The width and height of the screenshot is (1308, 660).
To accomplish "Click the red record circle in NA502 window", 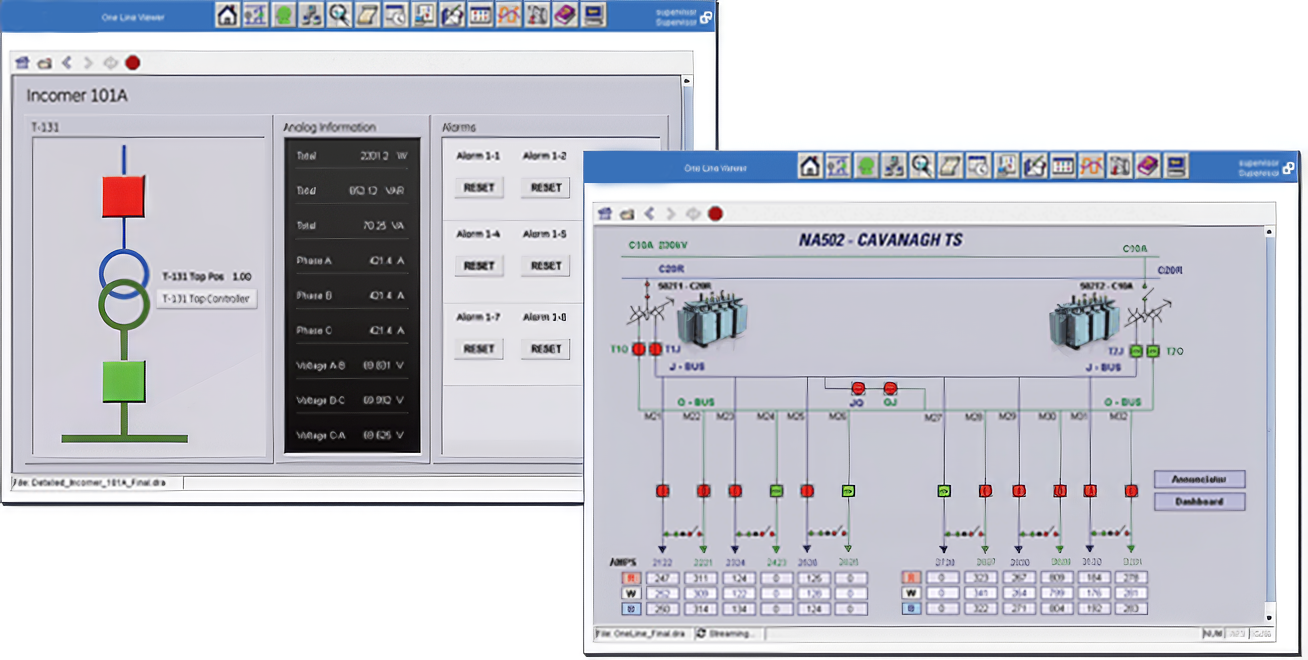I will point(715,213).
